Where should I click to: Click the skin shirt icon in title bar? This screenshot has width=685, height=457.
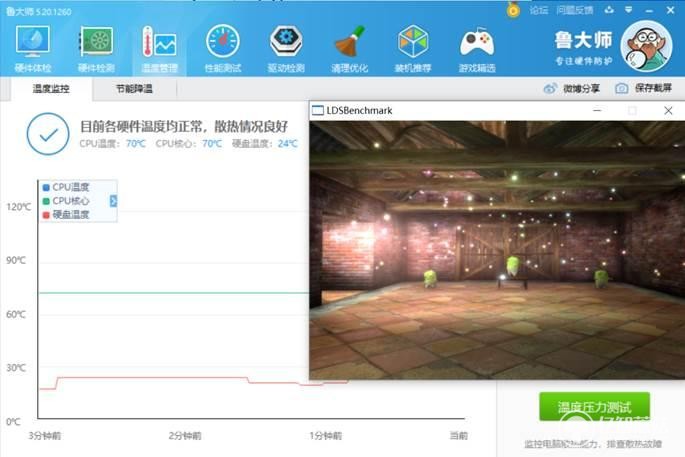coord(609,10)
